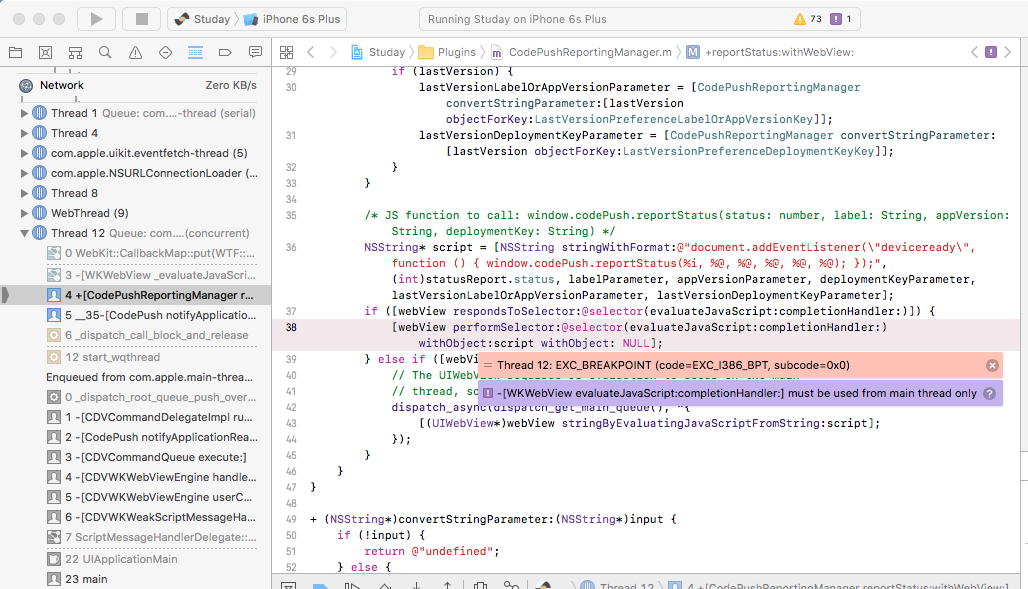Image resolution: width=1028 pixels, height=589 pixels.
Task: Open the Breakpoint navigator tab
Action: pyautogui.click(x=225, y=52)
